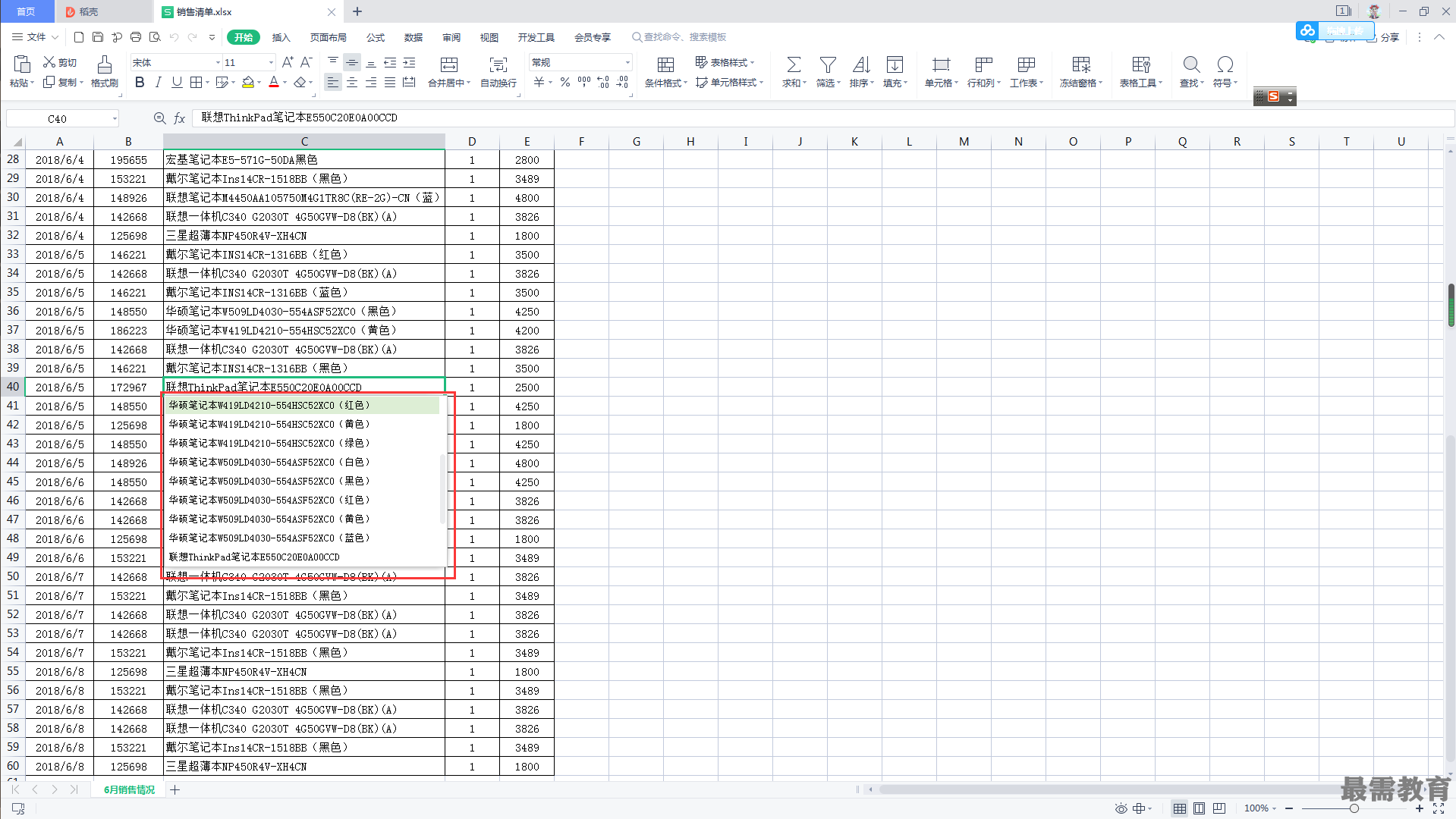1456x819 pixels.
Task: Toggle center horizontal alignment
Action: (x=352, y=82)
